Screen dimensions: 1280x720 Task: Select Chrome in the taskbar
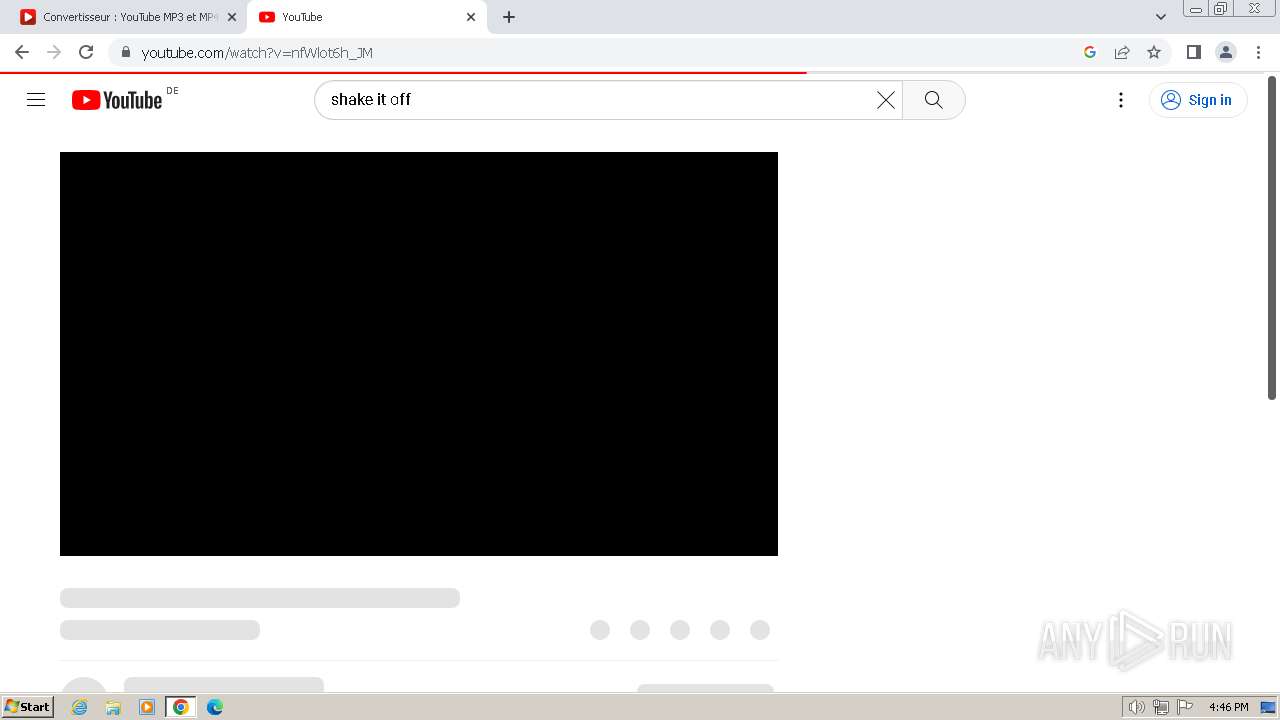pos(181,707)
